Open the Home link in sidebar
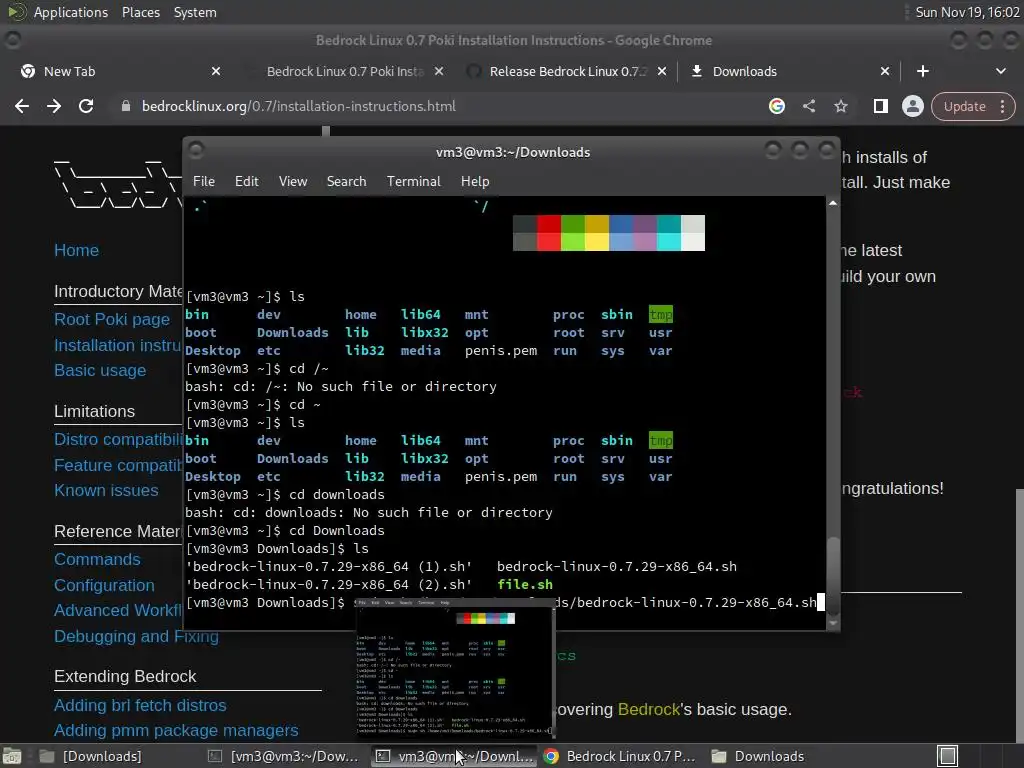The height and width of the screenshot is (768, 1024). pyautogui.click(x=76, y=251)
